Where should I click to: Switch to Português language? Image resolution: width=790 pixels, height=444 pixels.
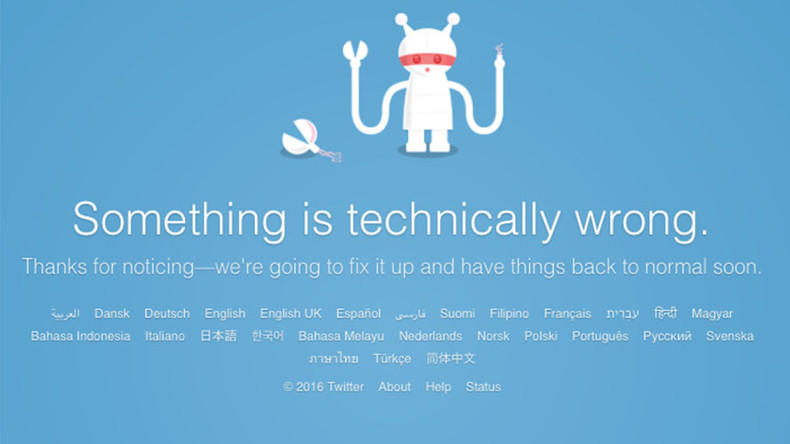tap(600, 336)
